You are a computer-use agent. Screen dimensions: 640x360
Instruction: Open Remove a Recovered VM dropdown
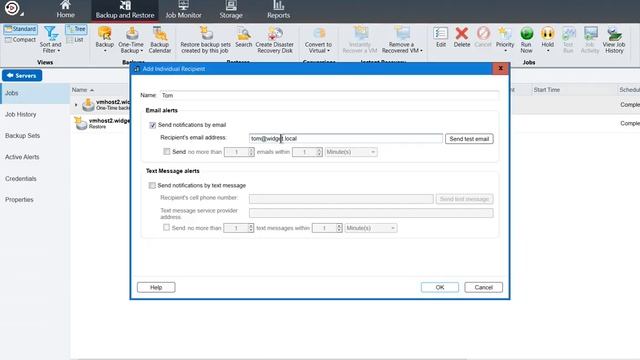click(x=402, y=40)
